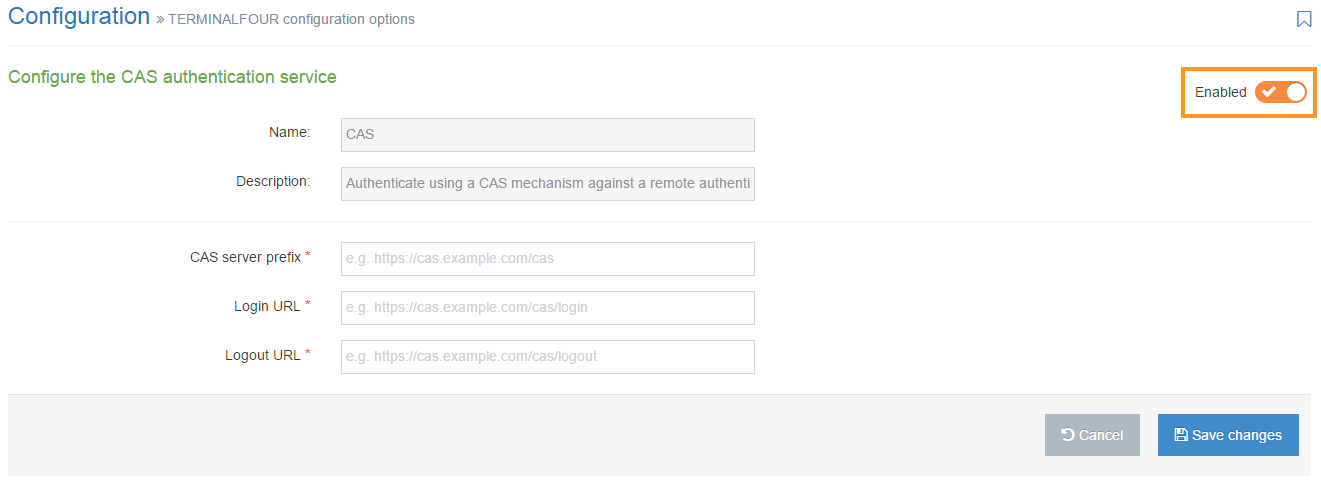
Task: Click the undo arrow icon in Cancel
Action: click(x=1068, y=435)
